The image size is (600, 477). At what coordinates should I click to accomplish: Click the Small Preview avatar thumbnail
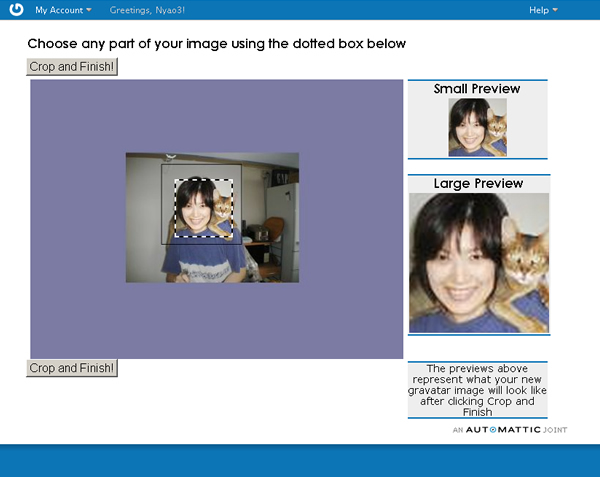tap(477, 127)
